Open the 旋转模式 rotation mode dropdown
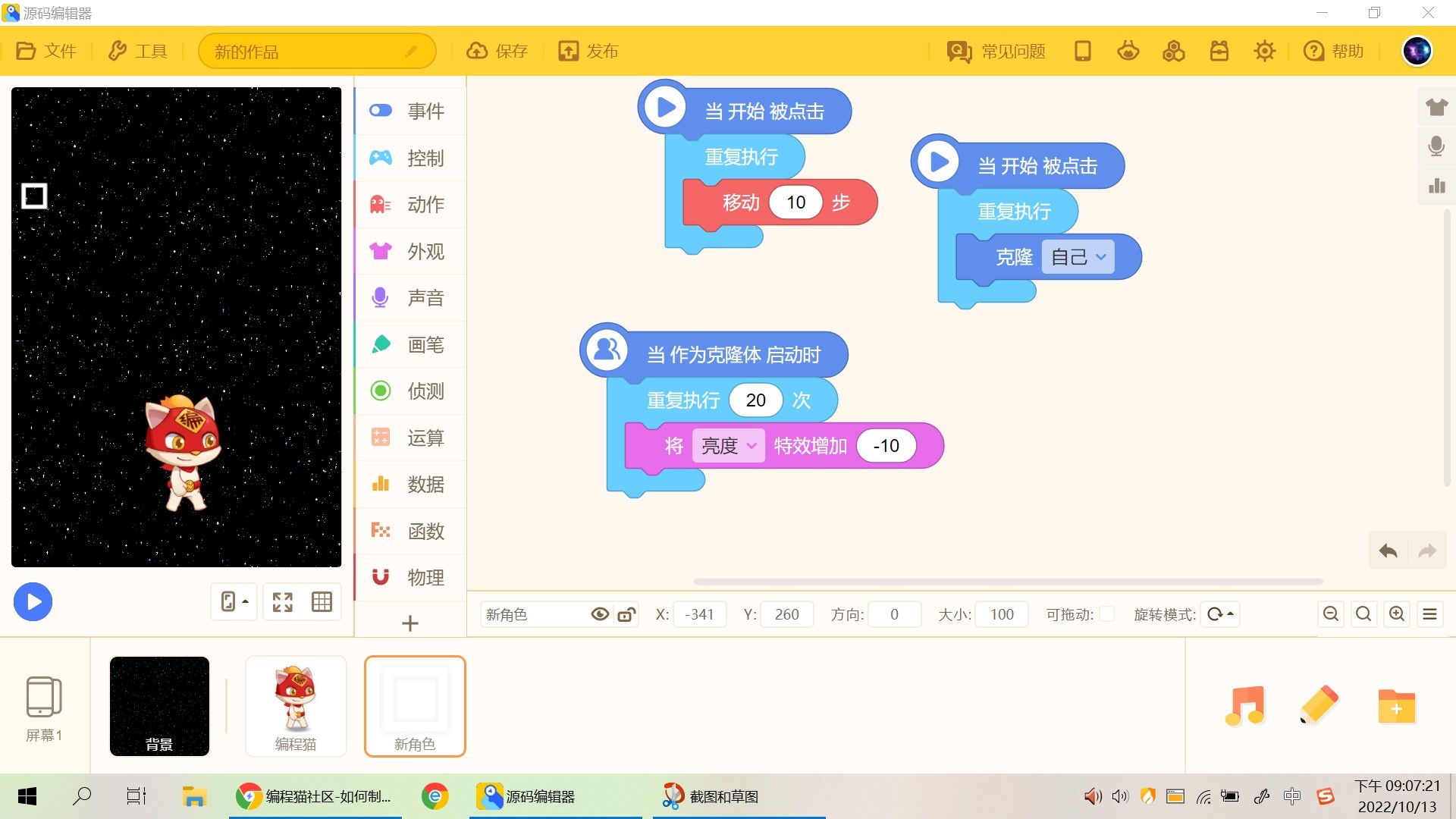This screenshot has width=1456, height=819. tap(1220, 614)
